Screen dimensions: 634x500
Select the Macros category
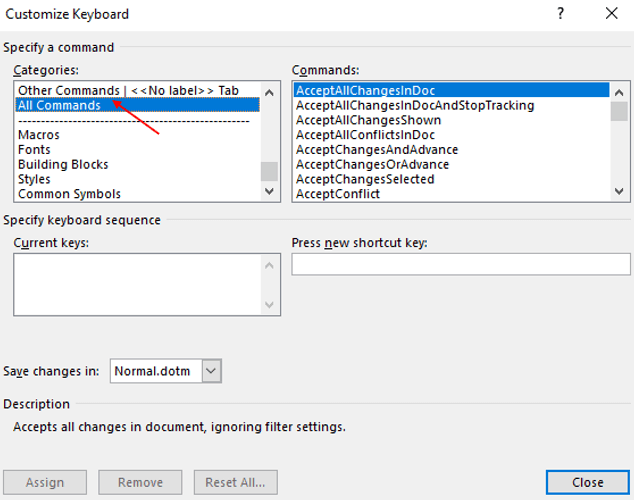tap(39, 135)
